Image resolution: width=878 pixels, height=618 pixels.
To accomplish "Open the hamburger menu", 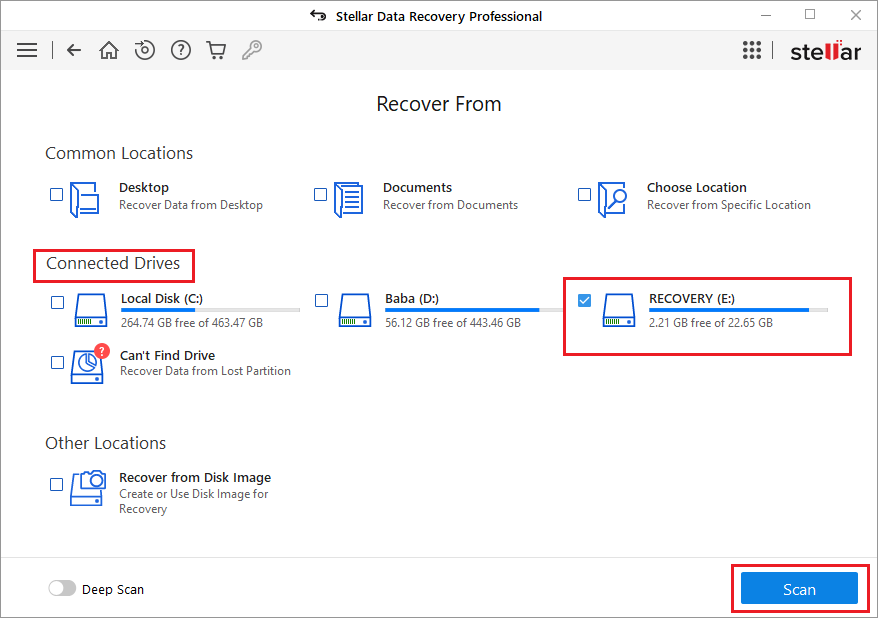I will coord(27,50).
